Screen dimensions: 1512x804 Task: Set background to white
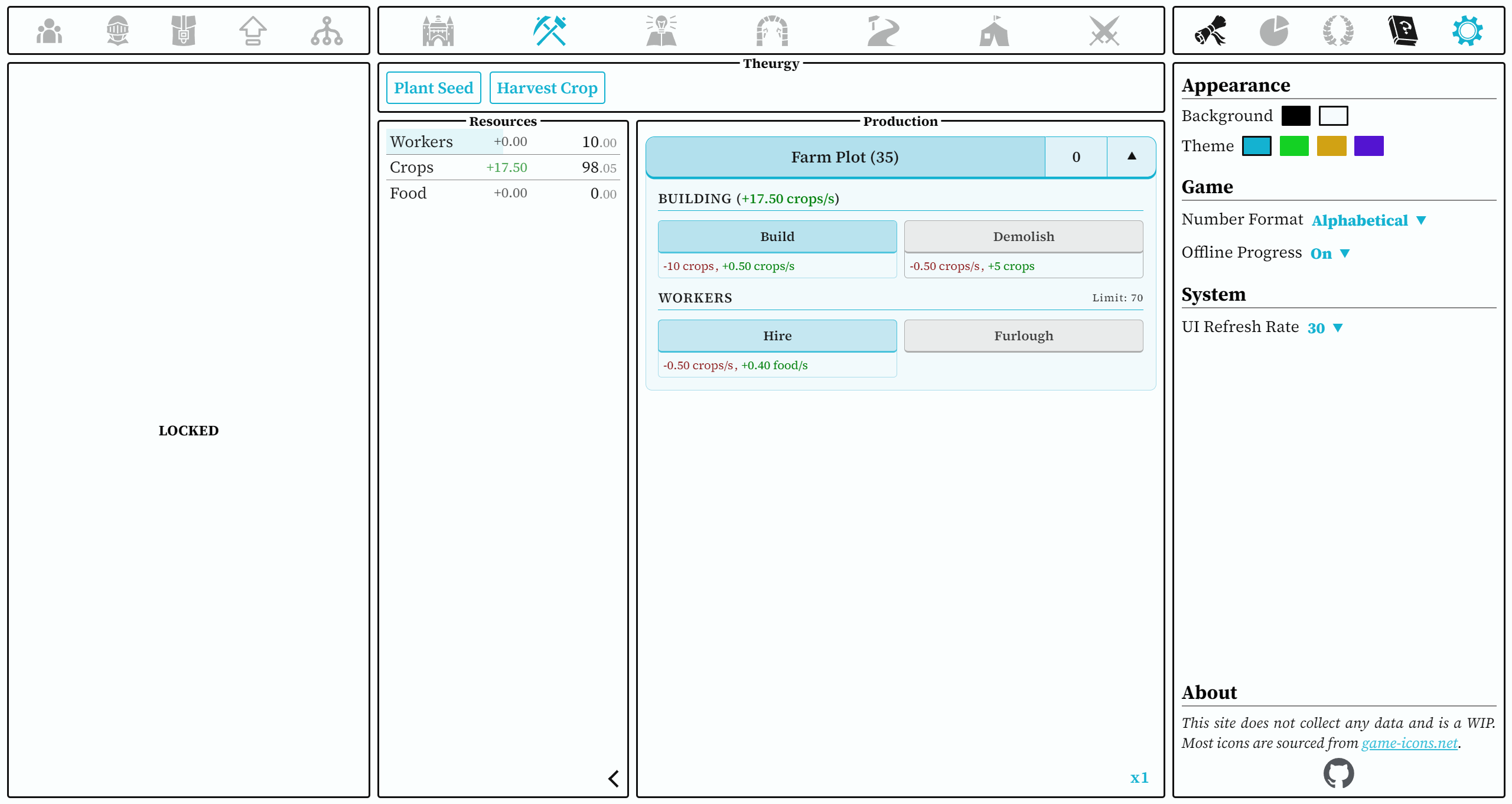tap(1333, 116)
